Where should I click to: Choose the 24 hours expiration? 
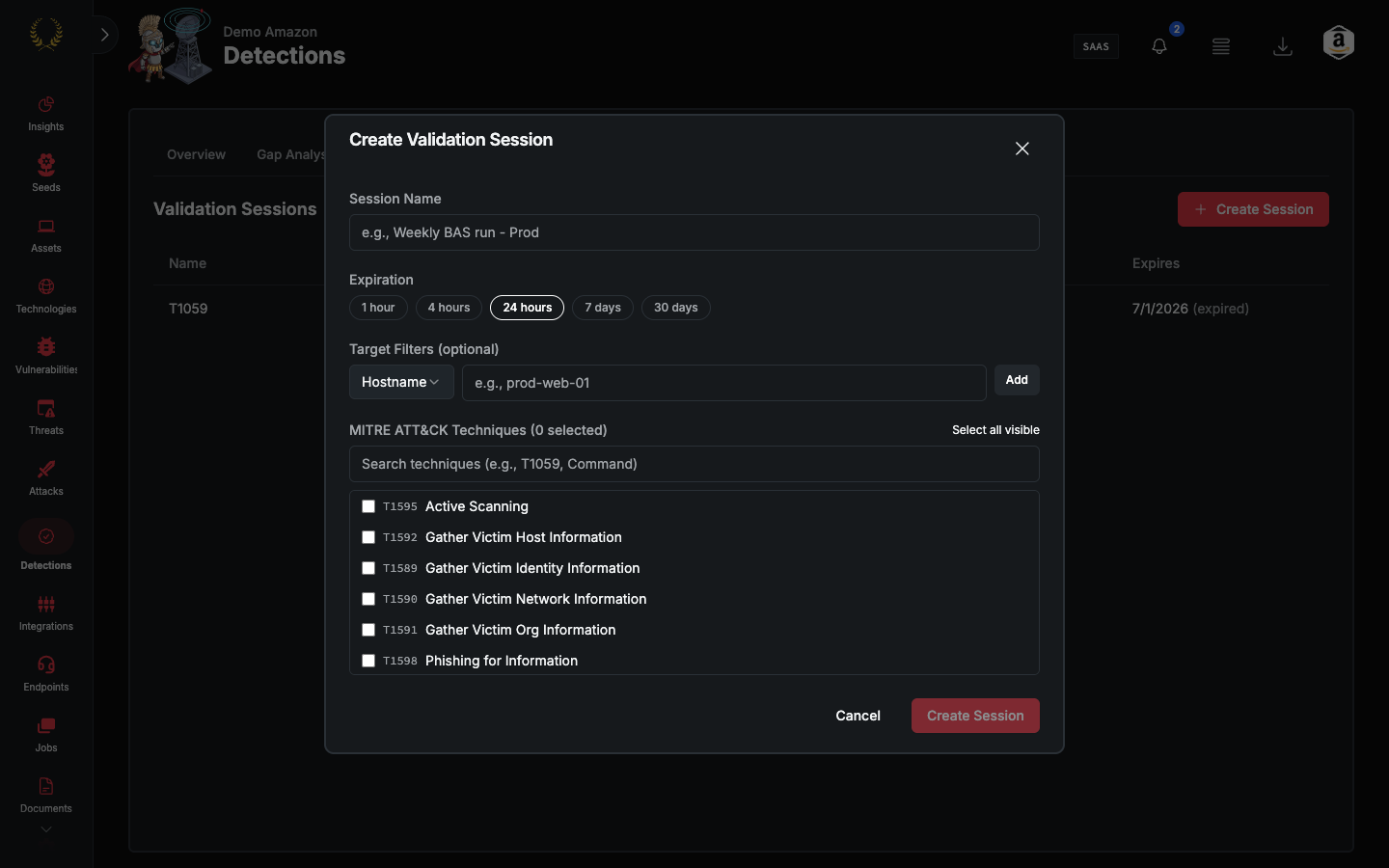[x=528, y=308]
